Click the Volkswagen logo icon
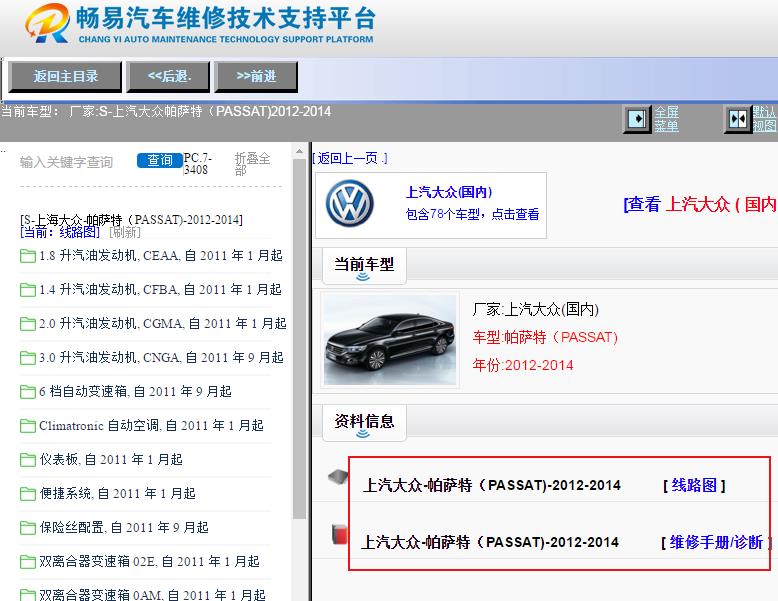Image resolution: width=778 pixels, height=601 pixels. tap(350, 203)
